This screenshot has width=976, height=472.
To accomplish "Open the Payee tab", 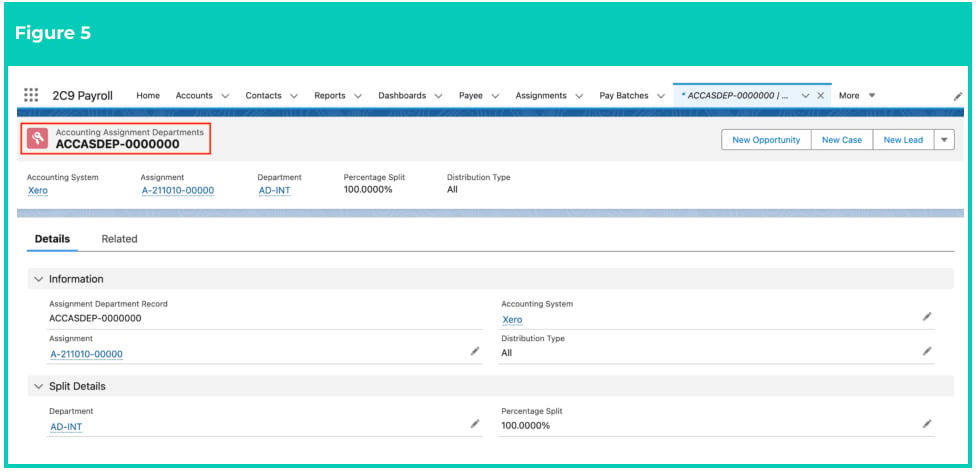I will [471, 95].
